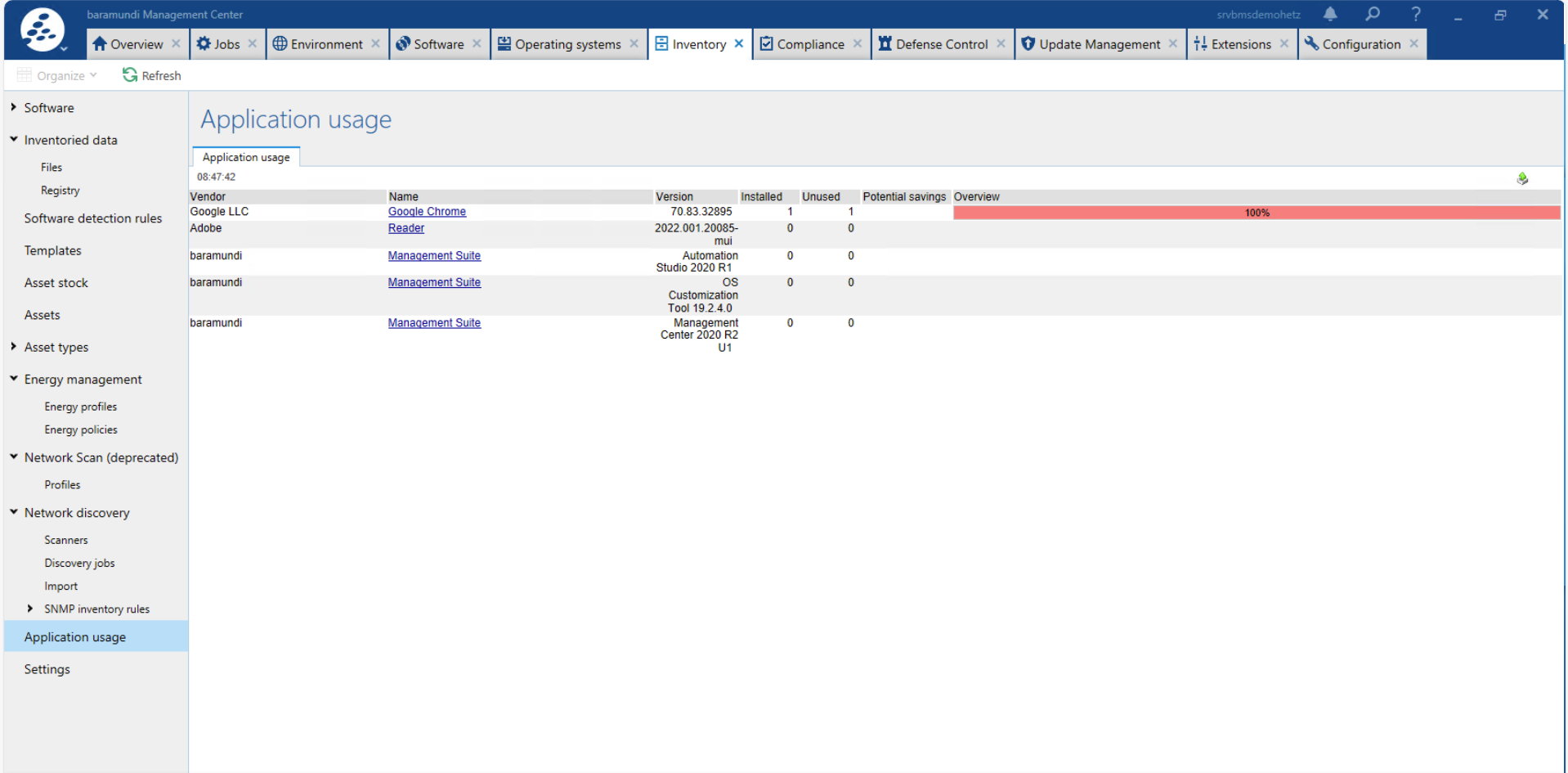Click the 100% red overview bar
Viewport: 1568px width, 773px height.
point(1257,213)
